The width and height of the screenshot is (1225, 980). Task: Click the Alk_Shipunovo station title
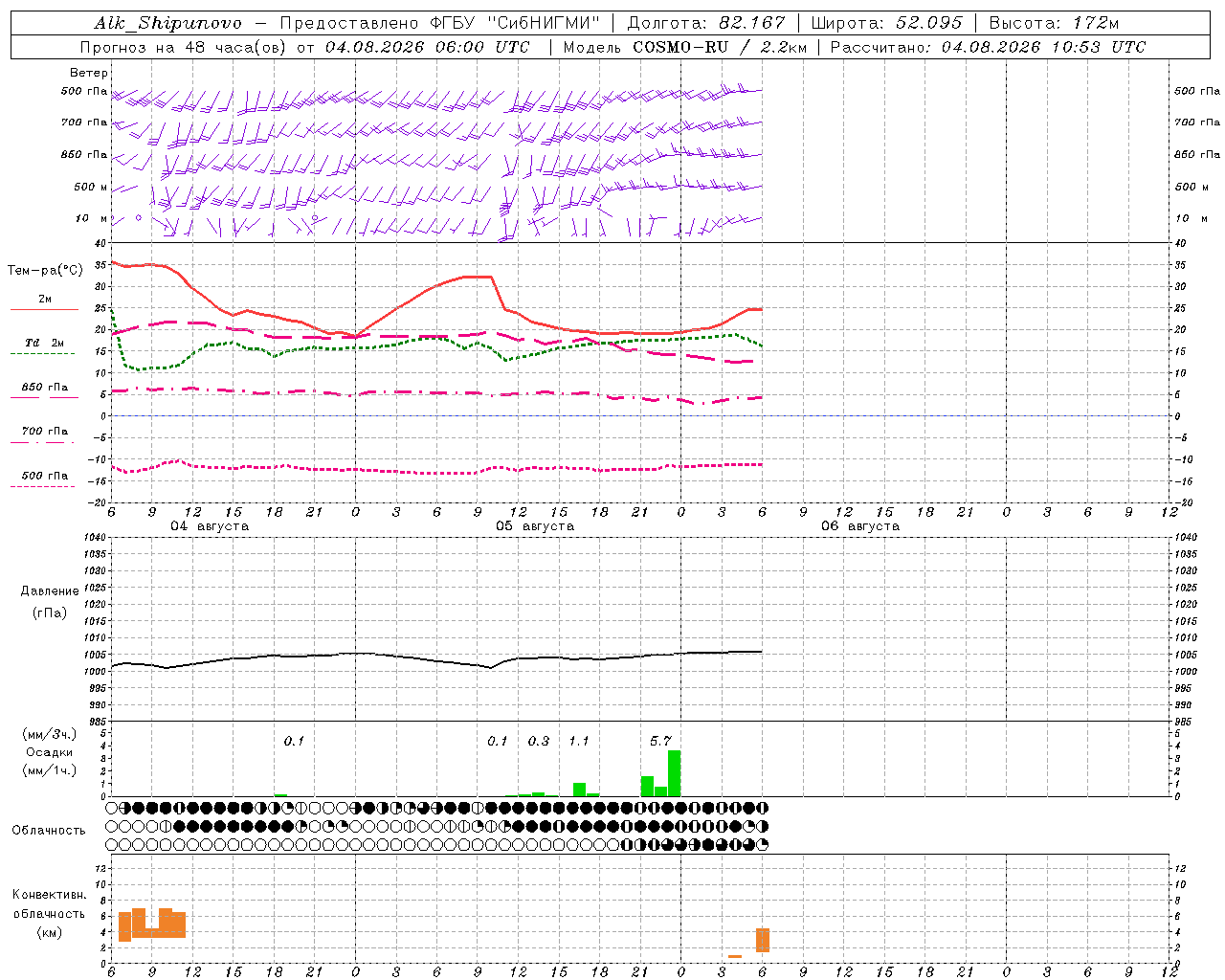[x=168, y=23]
